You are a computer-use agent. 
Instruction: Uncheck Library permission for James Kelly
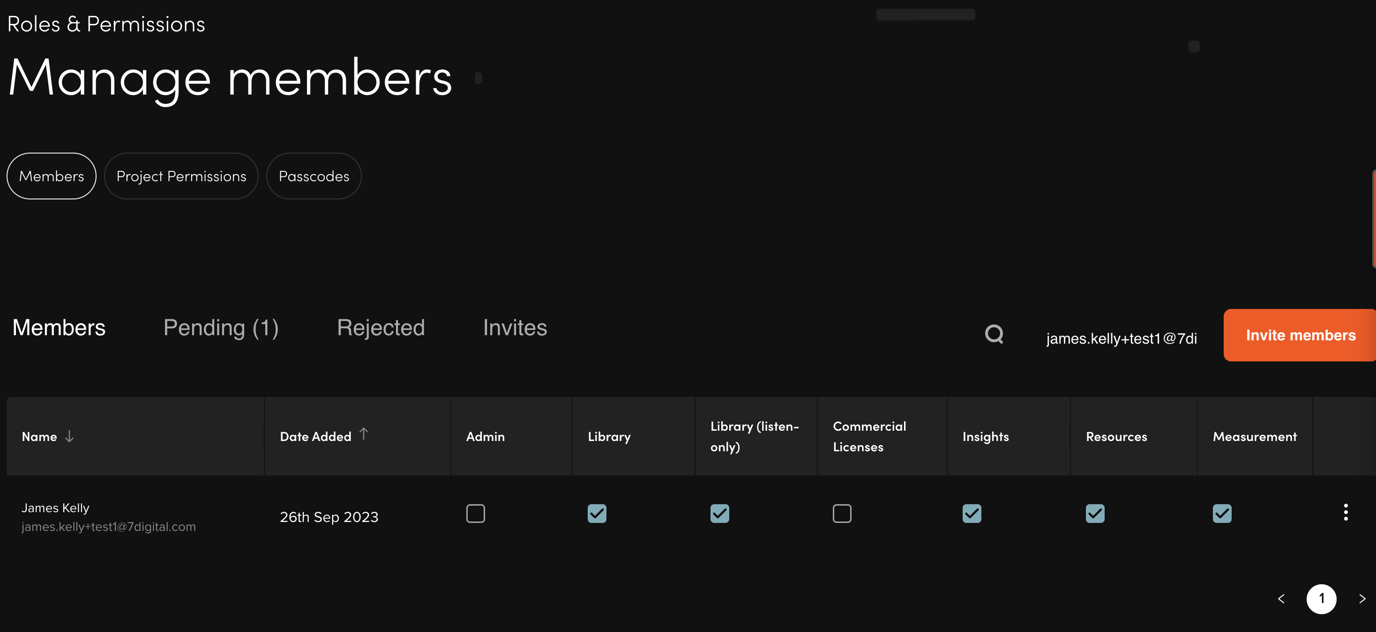click(x=597, y=513)
